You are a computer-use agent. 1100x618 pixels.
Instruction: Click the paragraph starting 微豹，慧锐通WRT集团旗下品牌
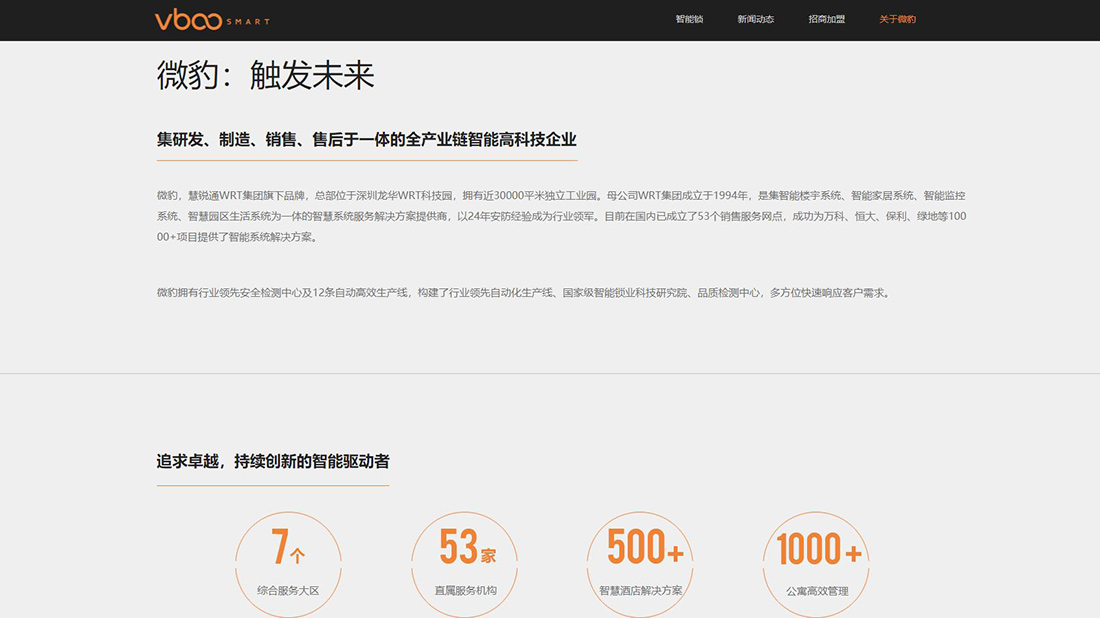(x=561, y=216)
